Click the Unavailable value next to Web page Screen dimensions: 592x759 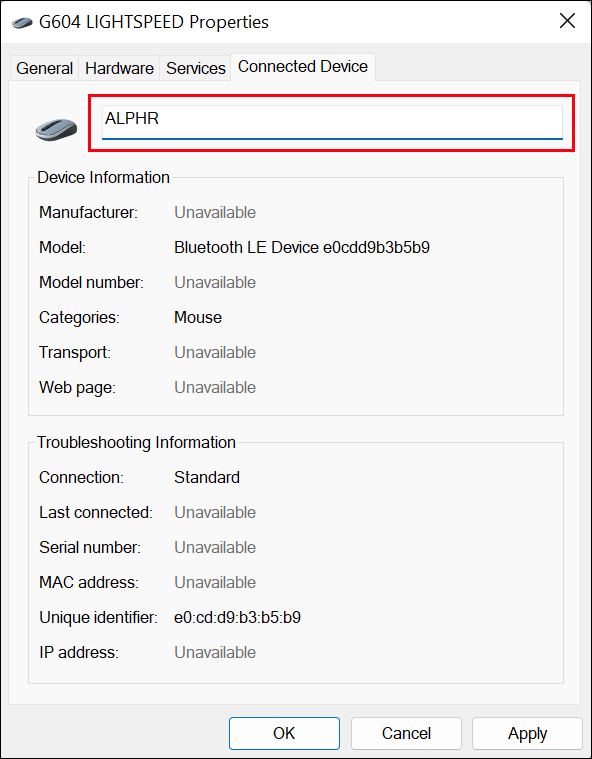click(215, 387)
